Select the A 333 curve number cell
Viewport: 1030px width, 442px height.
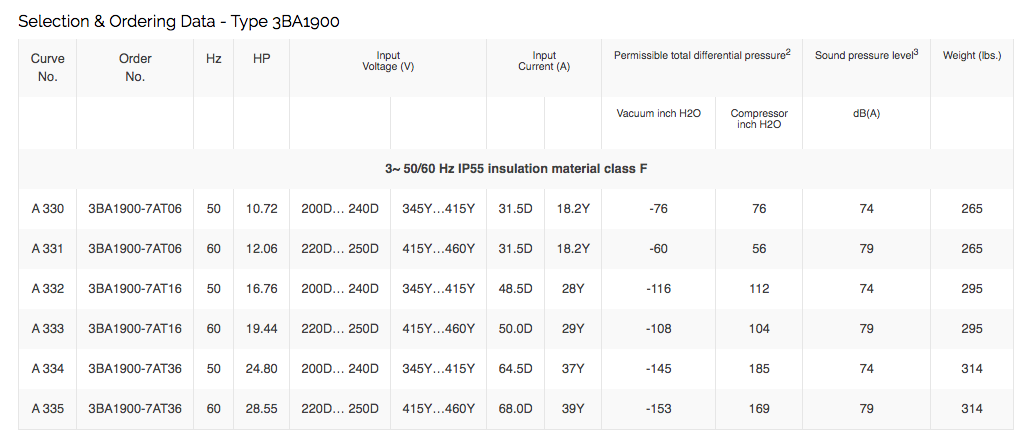coord(47,329)
